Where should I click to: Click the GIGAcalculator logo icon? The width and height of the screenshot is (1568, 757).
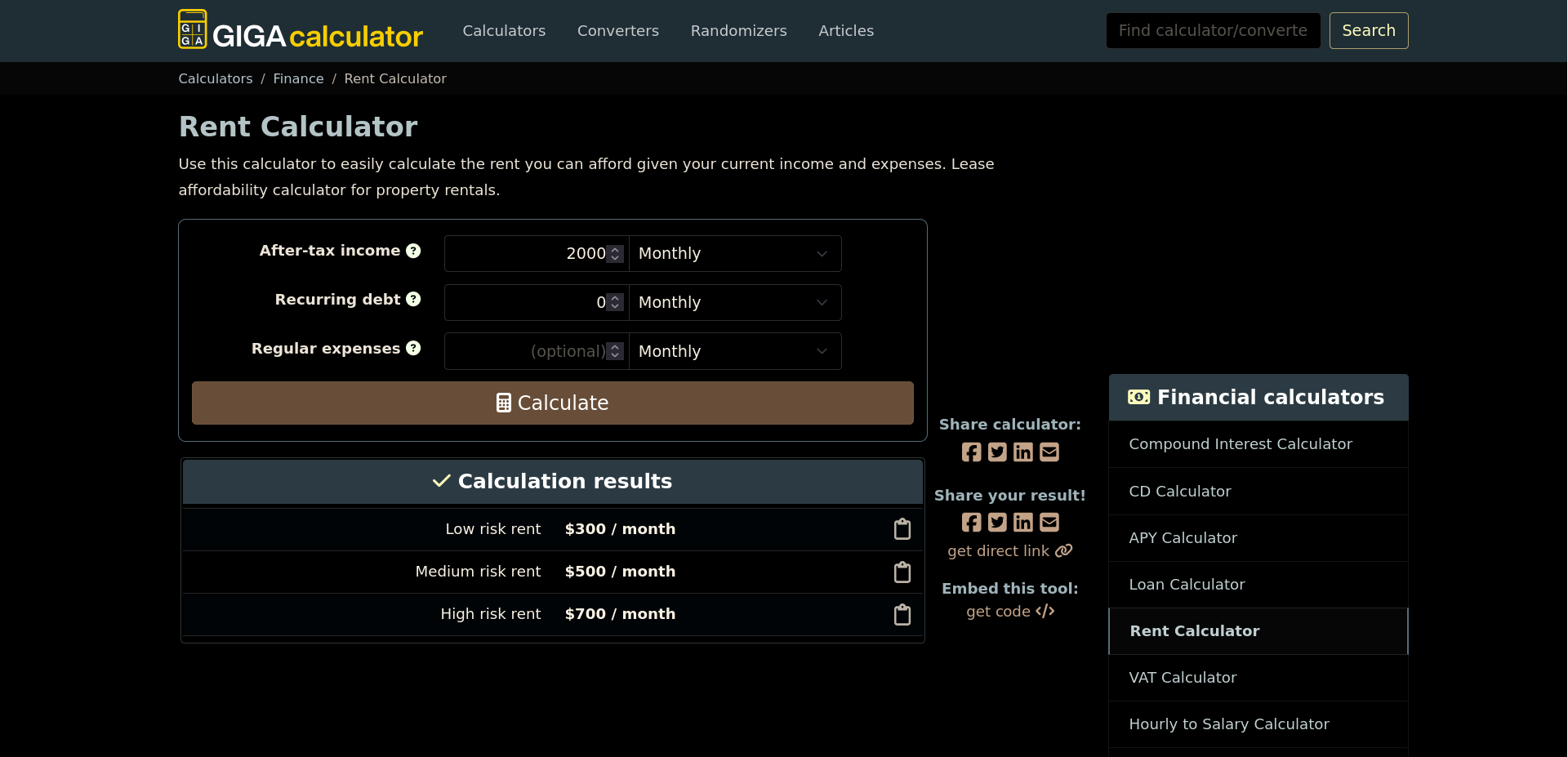(193, 29)
